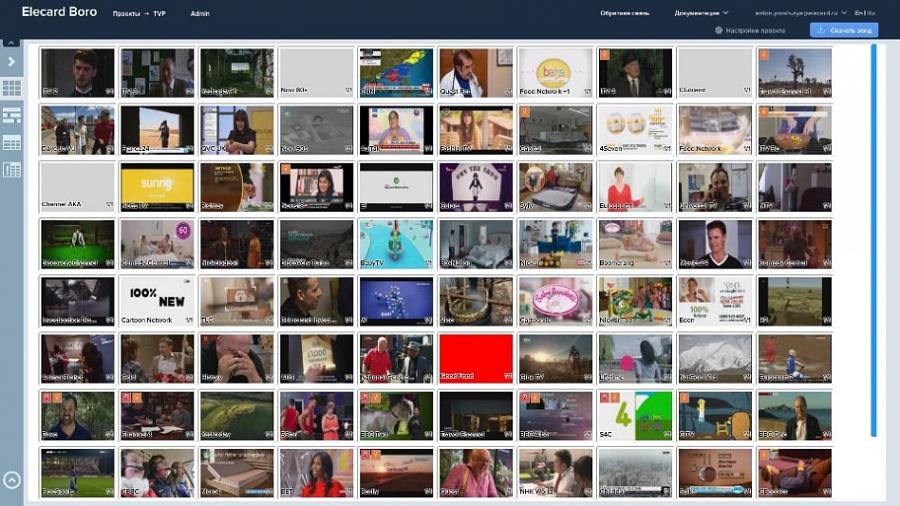Click the circled up-arrow icon at bottom left
Viewport: 900px width, 506px height.
point(12,480)
